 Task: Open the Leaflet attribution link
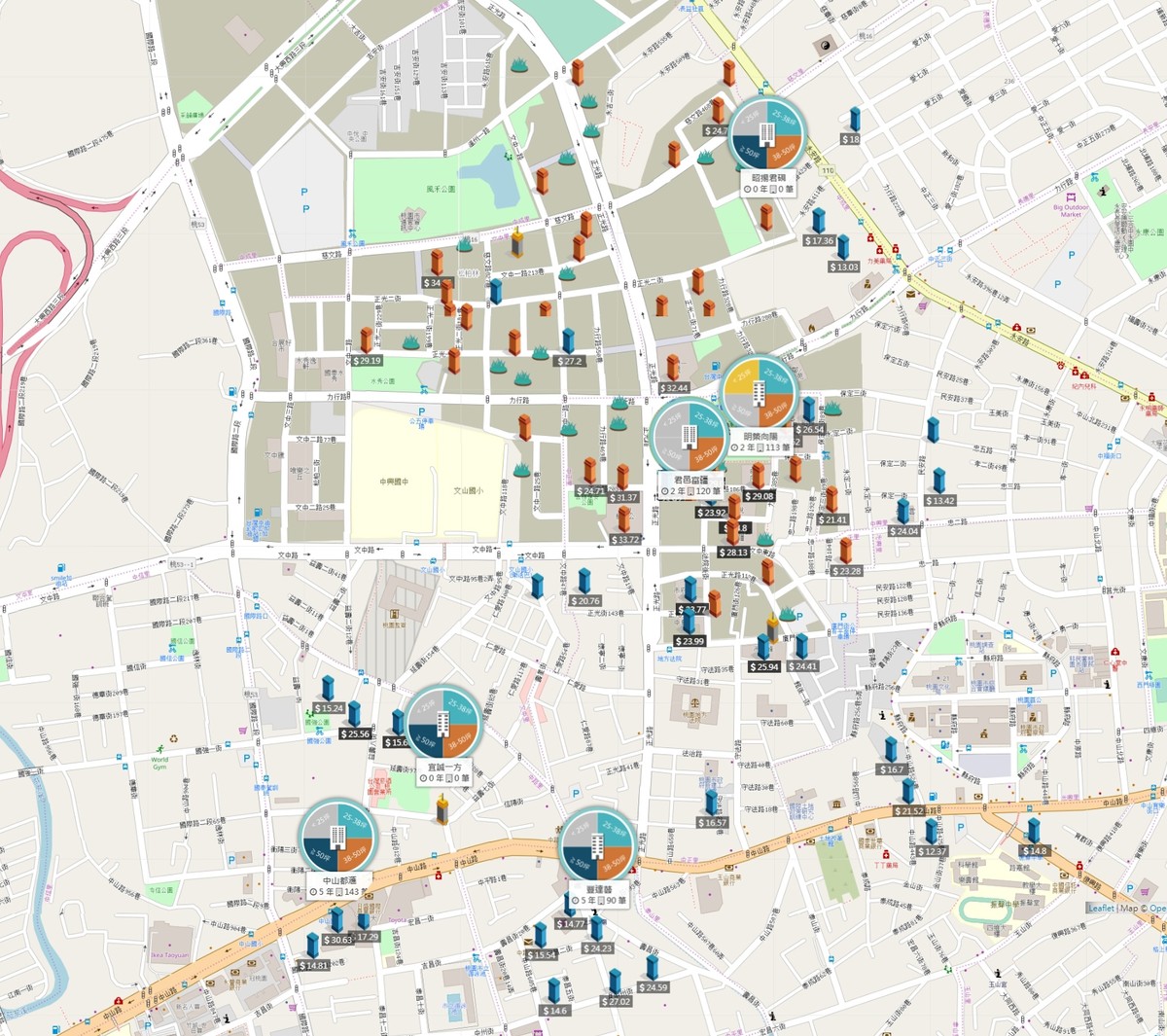pyautogui.click(x=1101, y=909)
